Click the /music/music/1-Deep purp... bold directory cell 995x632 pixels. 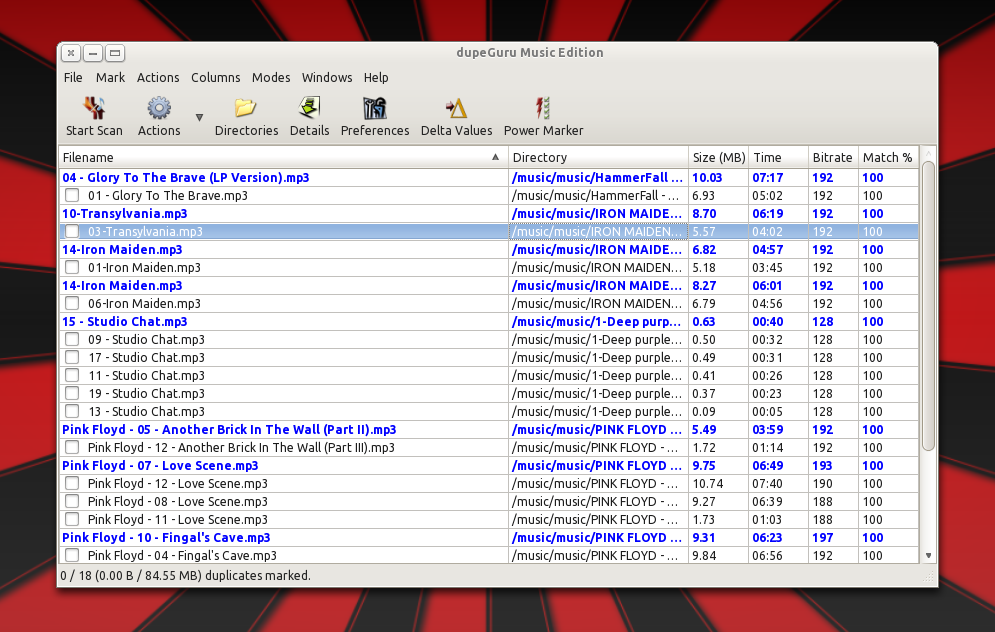pyautogui.click(x=596, y=322)
